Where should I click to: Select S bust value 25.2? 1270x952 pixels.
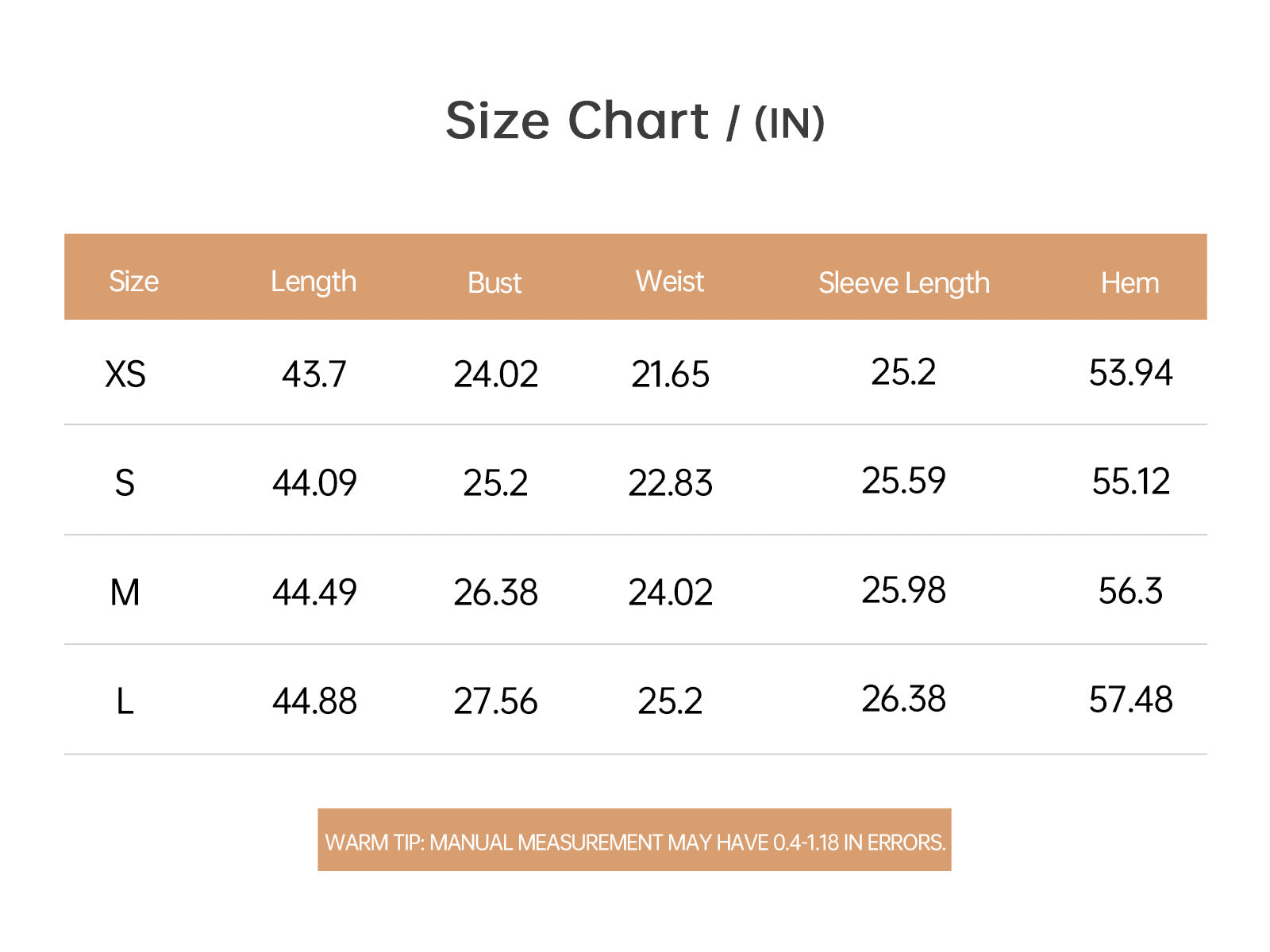click(x=495, y=483)
